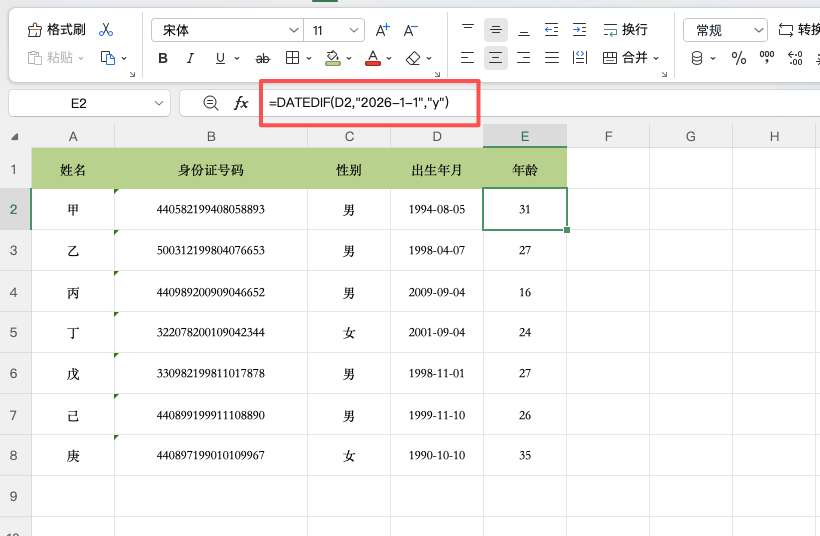
Task: Click the justify alignment icon
Action: pos(552,58)
